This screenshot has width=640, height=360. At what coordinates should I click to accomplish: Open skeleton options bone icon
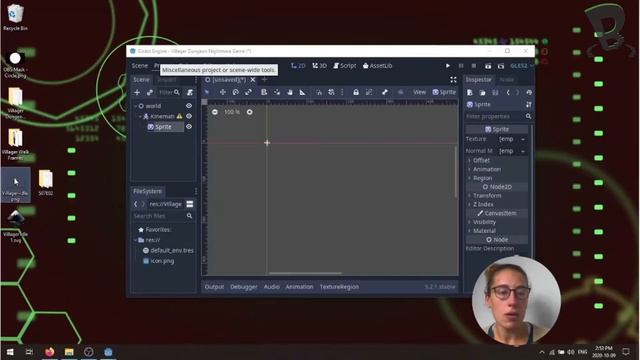click(x=384, y=92)
